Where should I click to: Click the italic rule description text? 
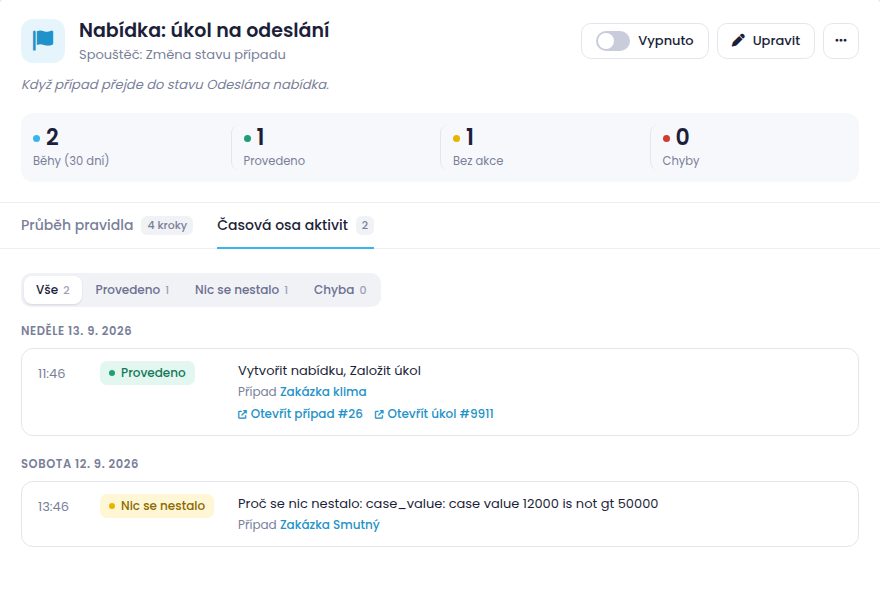pos(175,85)
